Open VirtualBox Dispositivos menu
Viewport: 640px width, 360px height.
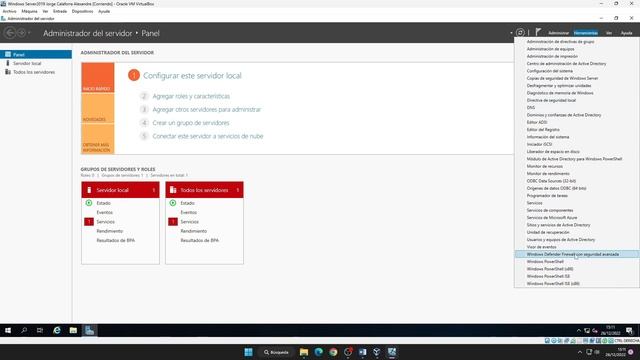point(82,11)
